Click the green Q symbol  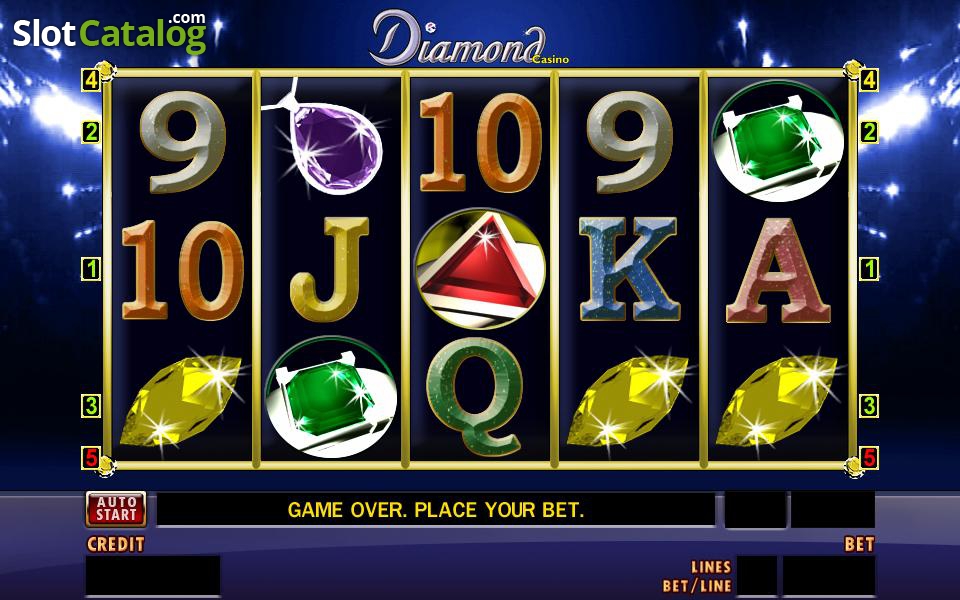476,396
